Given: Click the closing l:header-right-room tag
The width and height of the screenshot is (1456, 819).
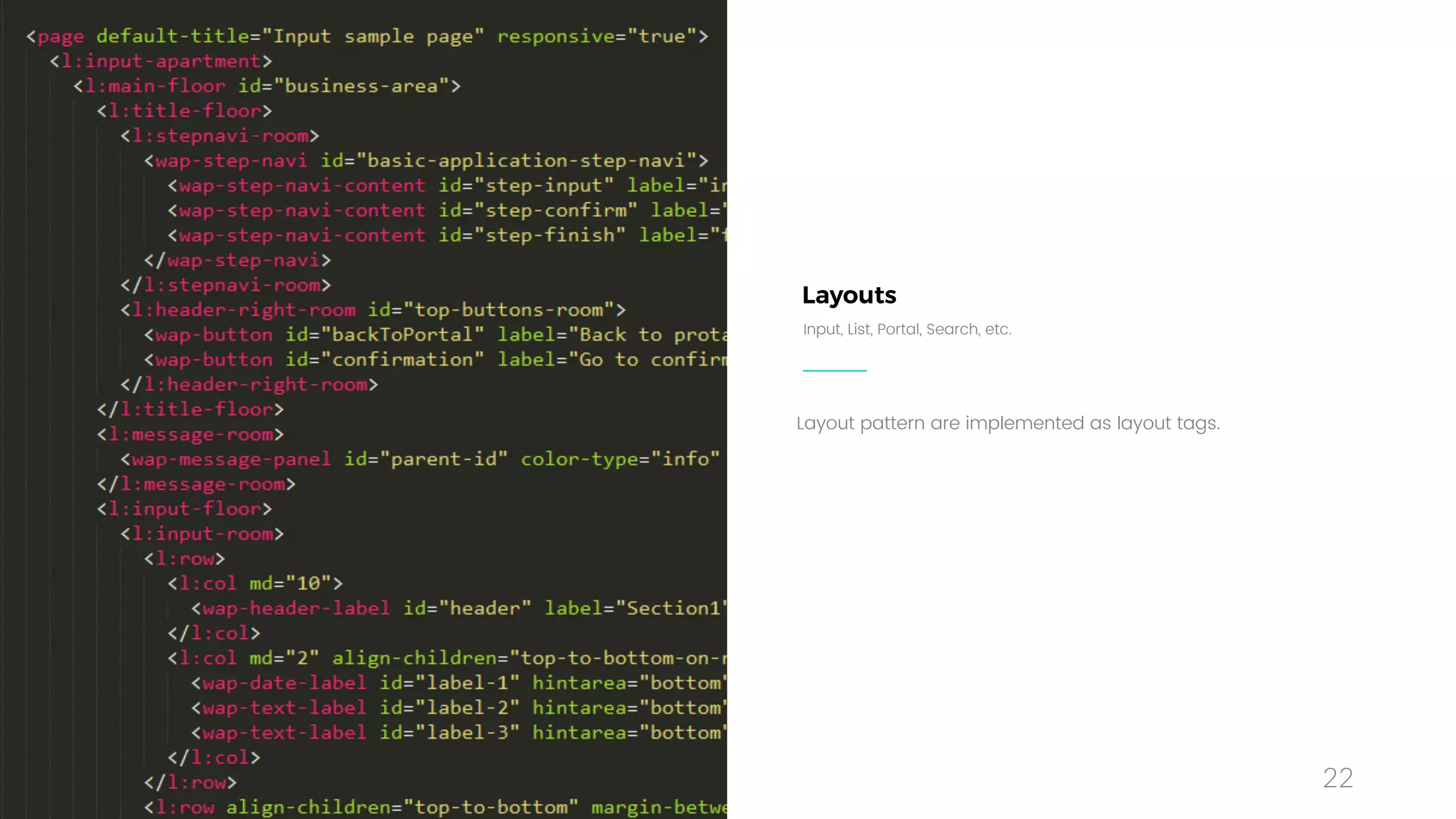Looking at the screenshot, I should (x=250, y=385).
